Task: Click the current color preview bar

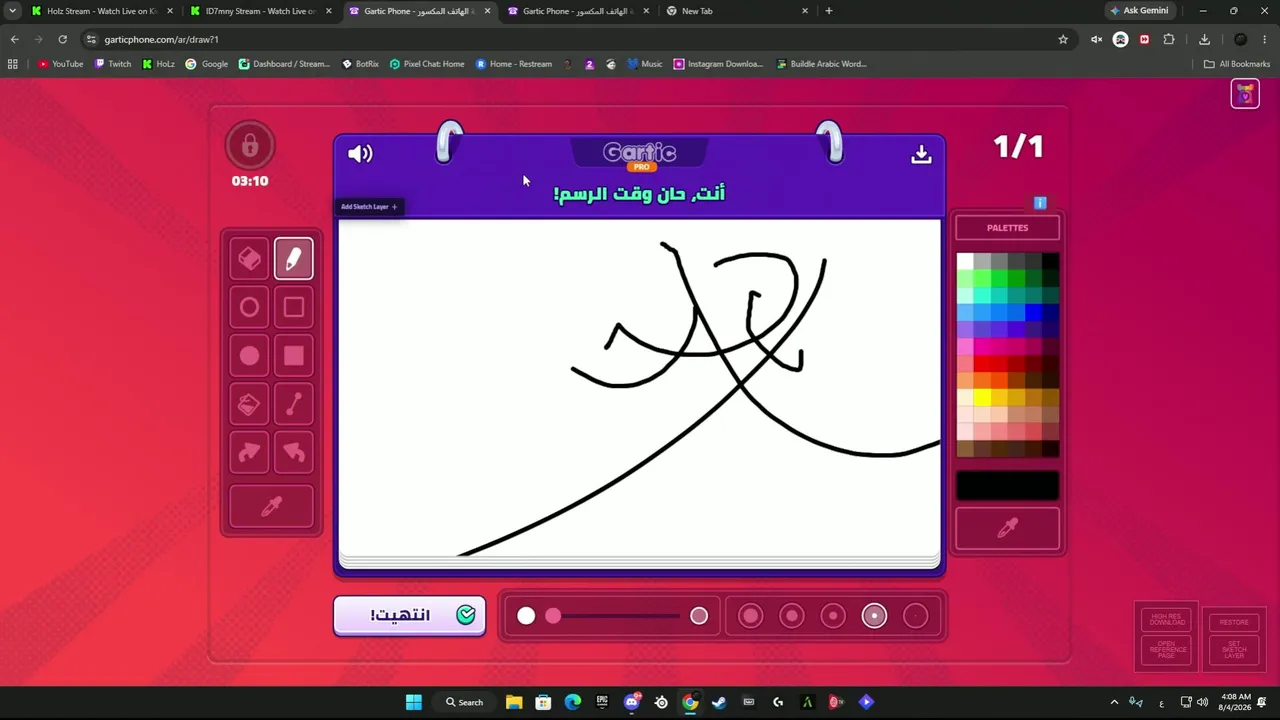Action: pyautogui.click(x=1007, y=486)
